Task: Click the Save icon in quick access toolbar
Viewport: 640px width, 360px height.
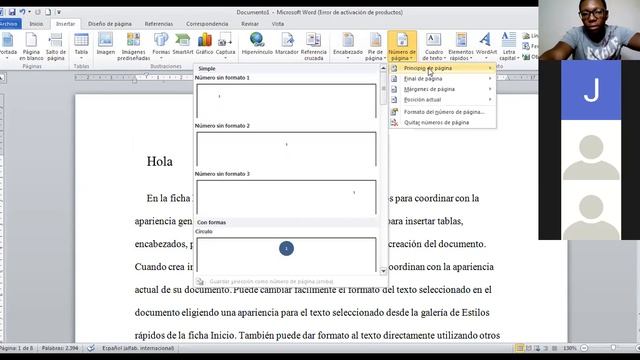Action: (12, 12)
